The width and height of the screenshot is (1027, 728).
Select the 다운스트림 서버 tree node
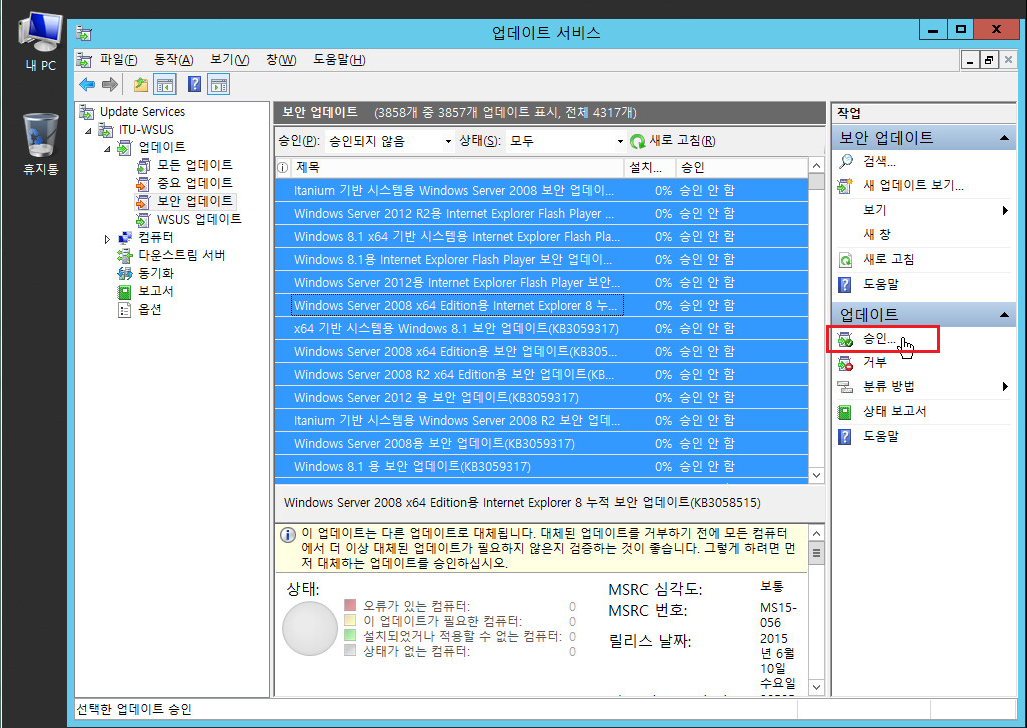[181, 255]
